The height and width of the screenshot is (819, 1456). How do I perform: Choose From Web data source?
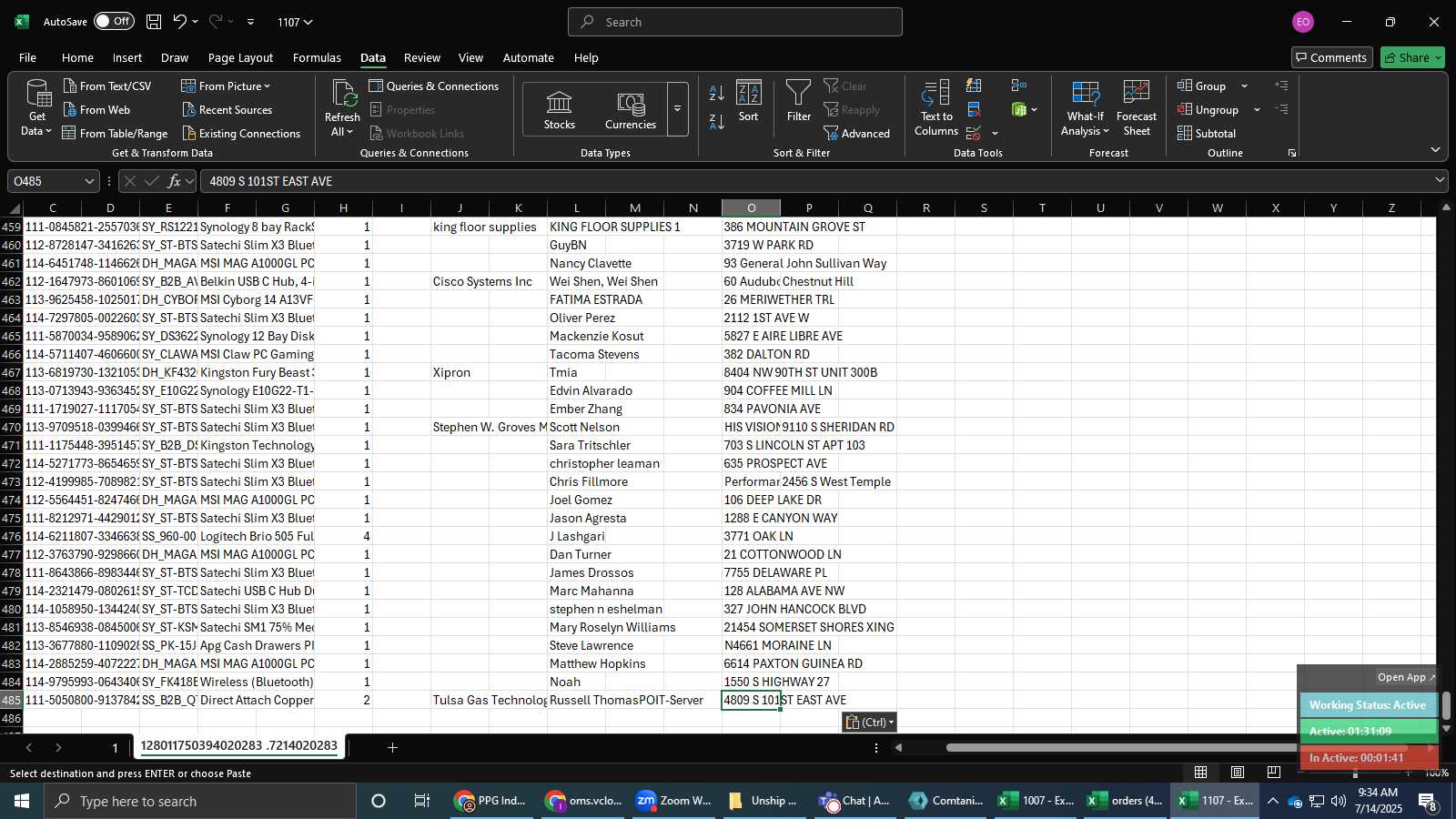pyautogui.click(x=96, y=109)
